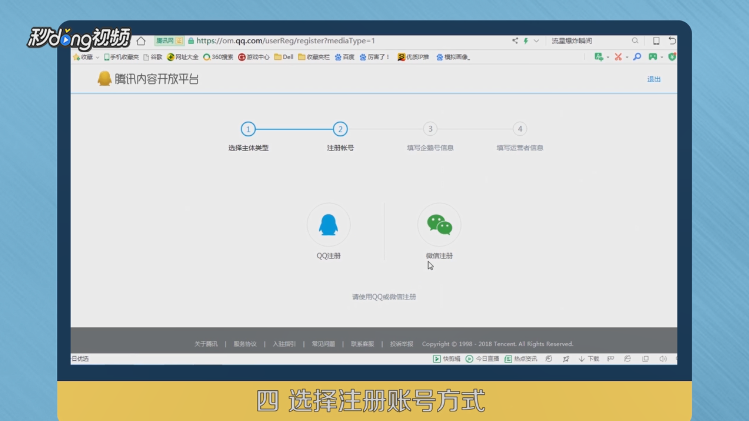This screenshot has height=421, width=749.
Task: Open the 网址大全 bookmark
Action: point(182,57)
